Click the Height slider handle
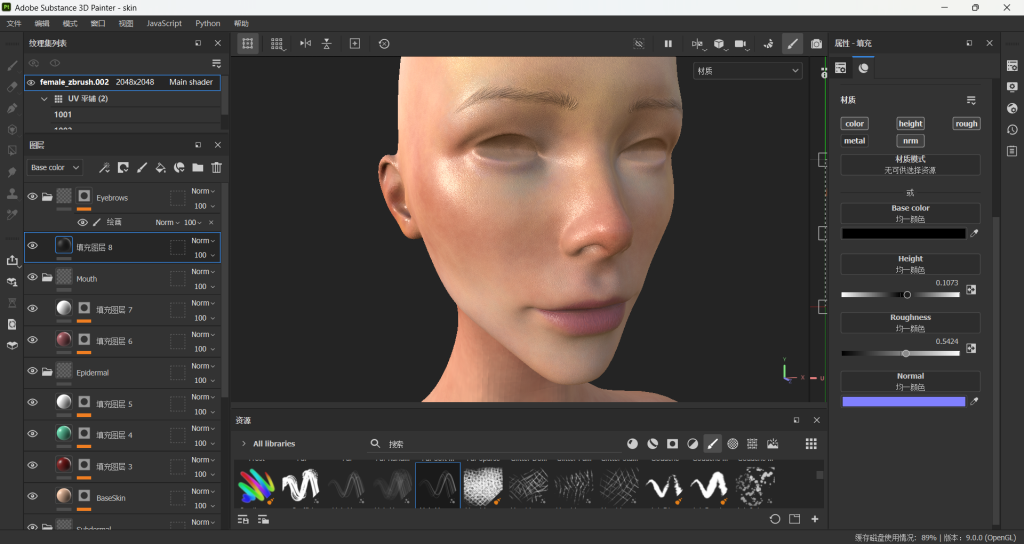 coord(906,295)
